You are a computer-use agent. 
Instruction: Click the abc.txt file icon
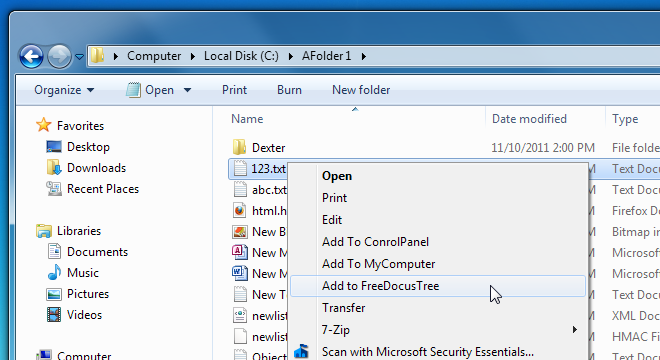240,189
